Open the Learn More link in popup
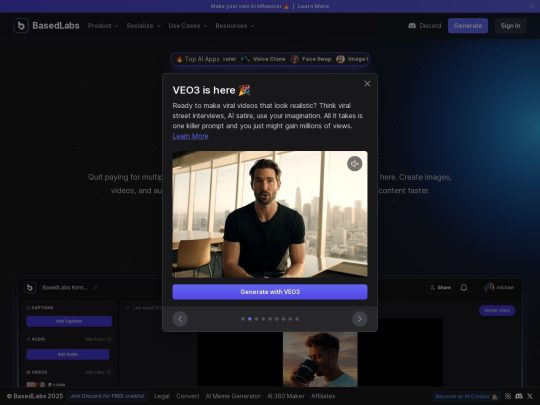The width and height of the screenshot is (540, 405). tap(190, 136)
